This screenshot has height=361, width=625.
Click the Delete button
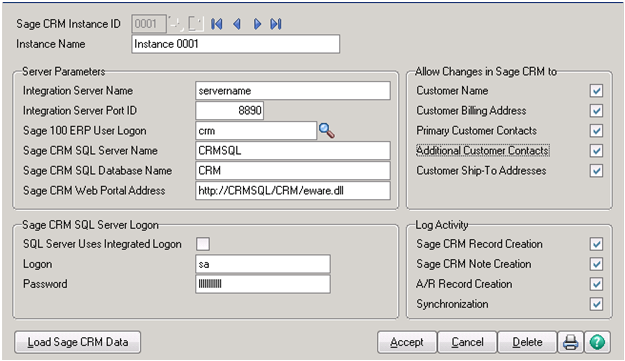(x=527, y=342)
